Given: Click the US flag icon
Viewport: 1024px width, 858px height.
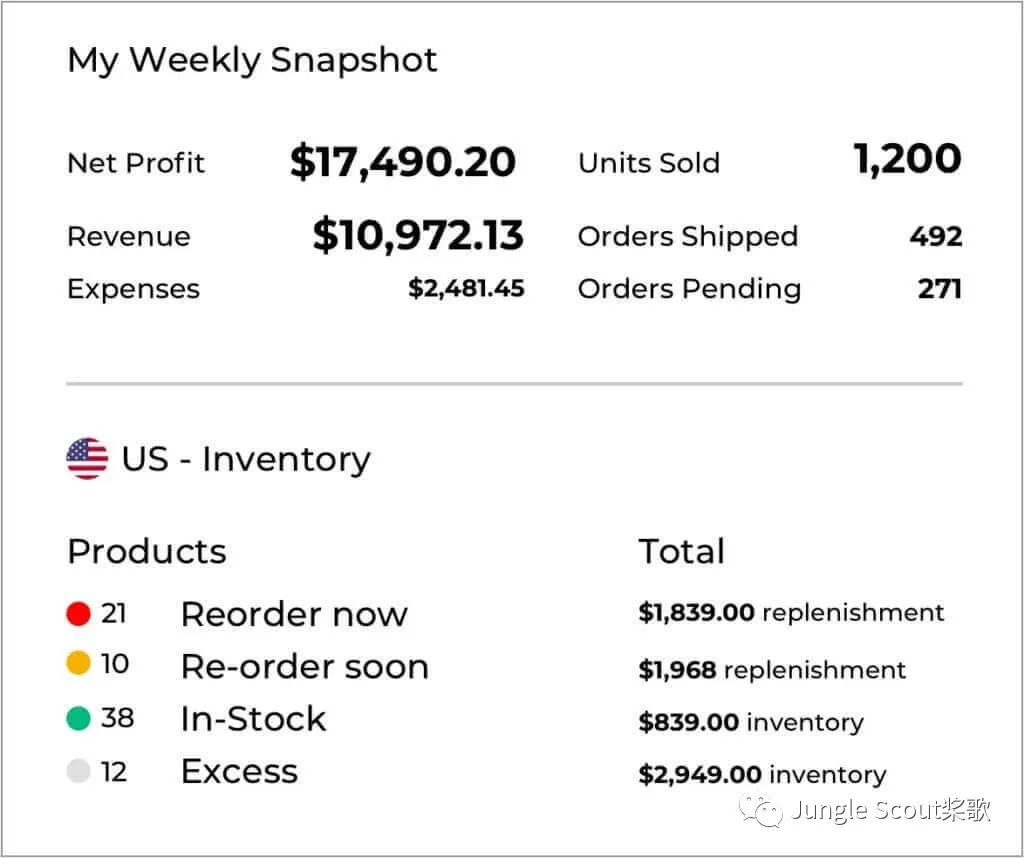Looking at the screenshot, I should tap(87, 459).
